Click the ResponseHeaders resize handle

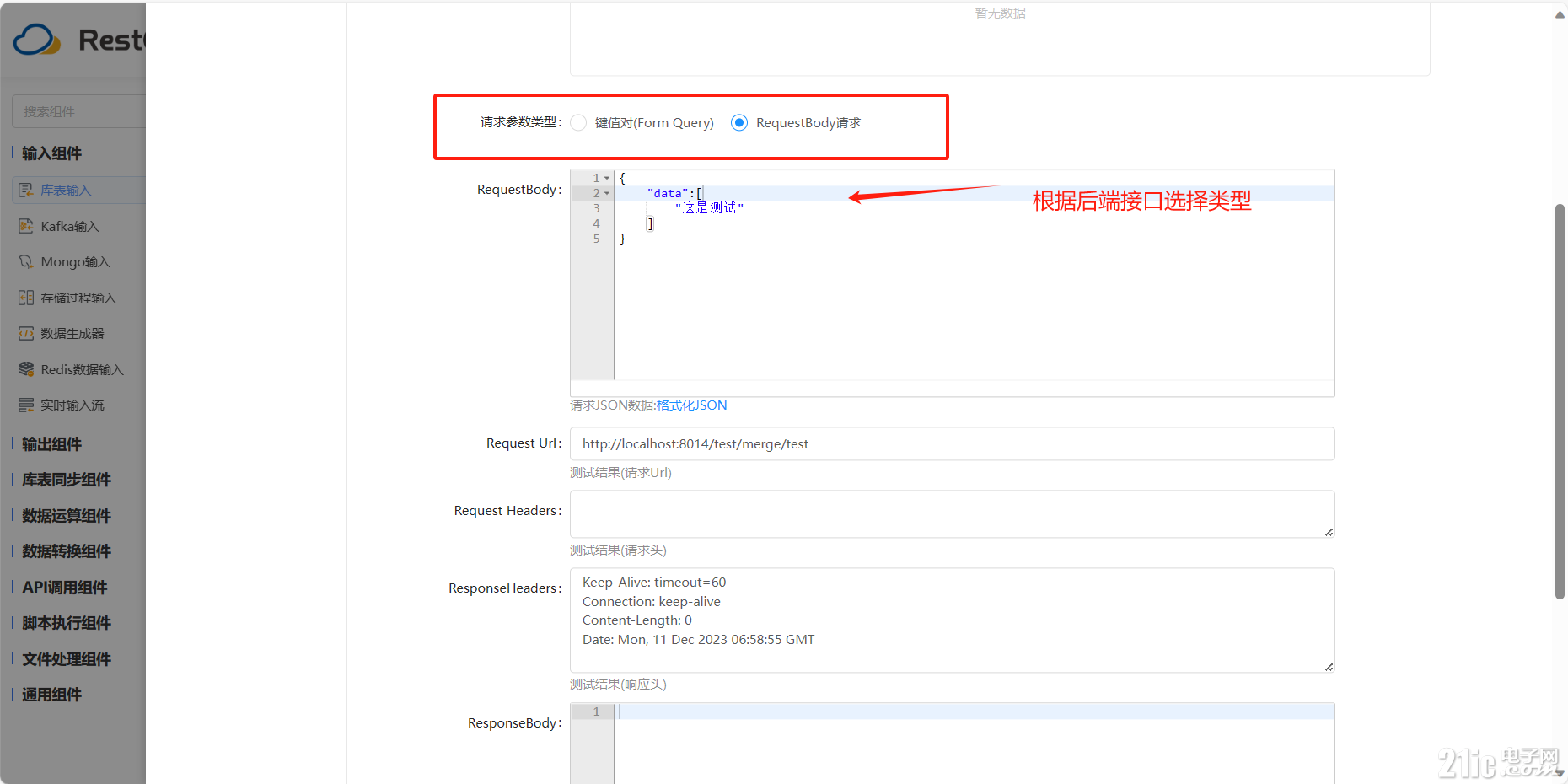[1329, 667]
